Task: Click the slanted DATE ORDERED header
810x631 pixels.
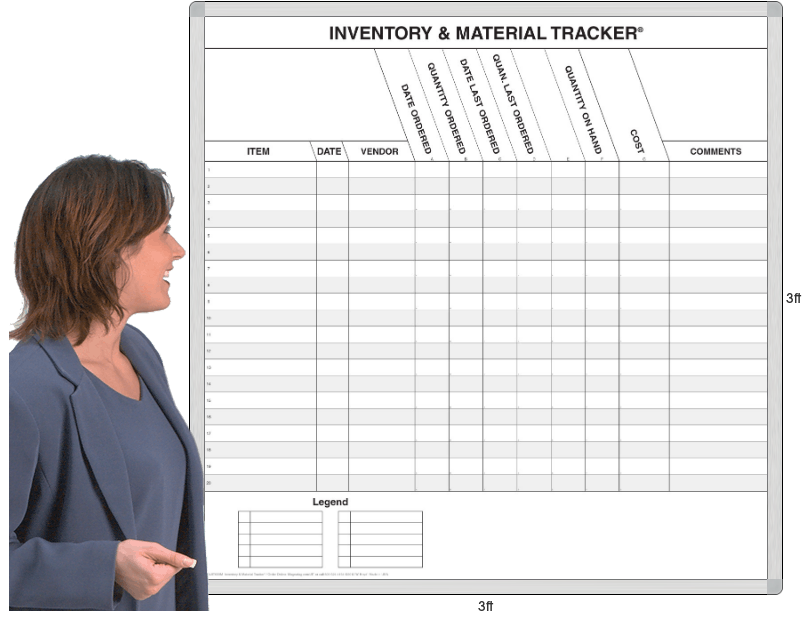Action: point(416,118)
